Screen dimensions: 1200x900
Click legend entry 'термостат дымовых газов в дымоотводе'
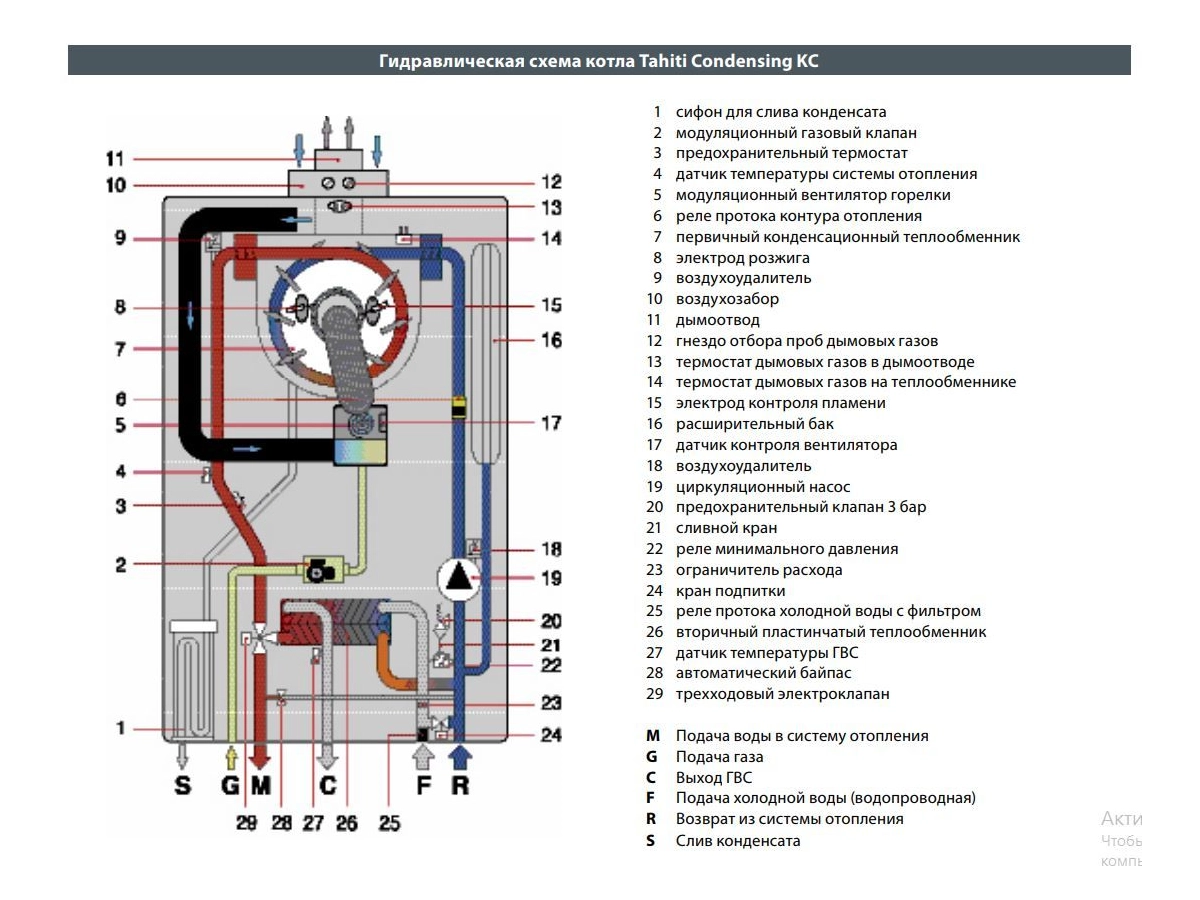[825, 362]
